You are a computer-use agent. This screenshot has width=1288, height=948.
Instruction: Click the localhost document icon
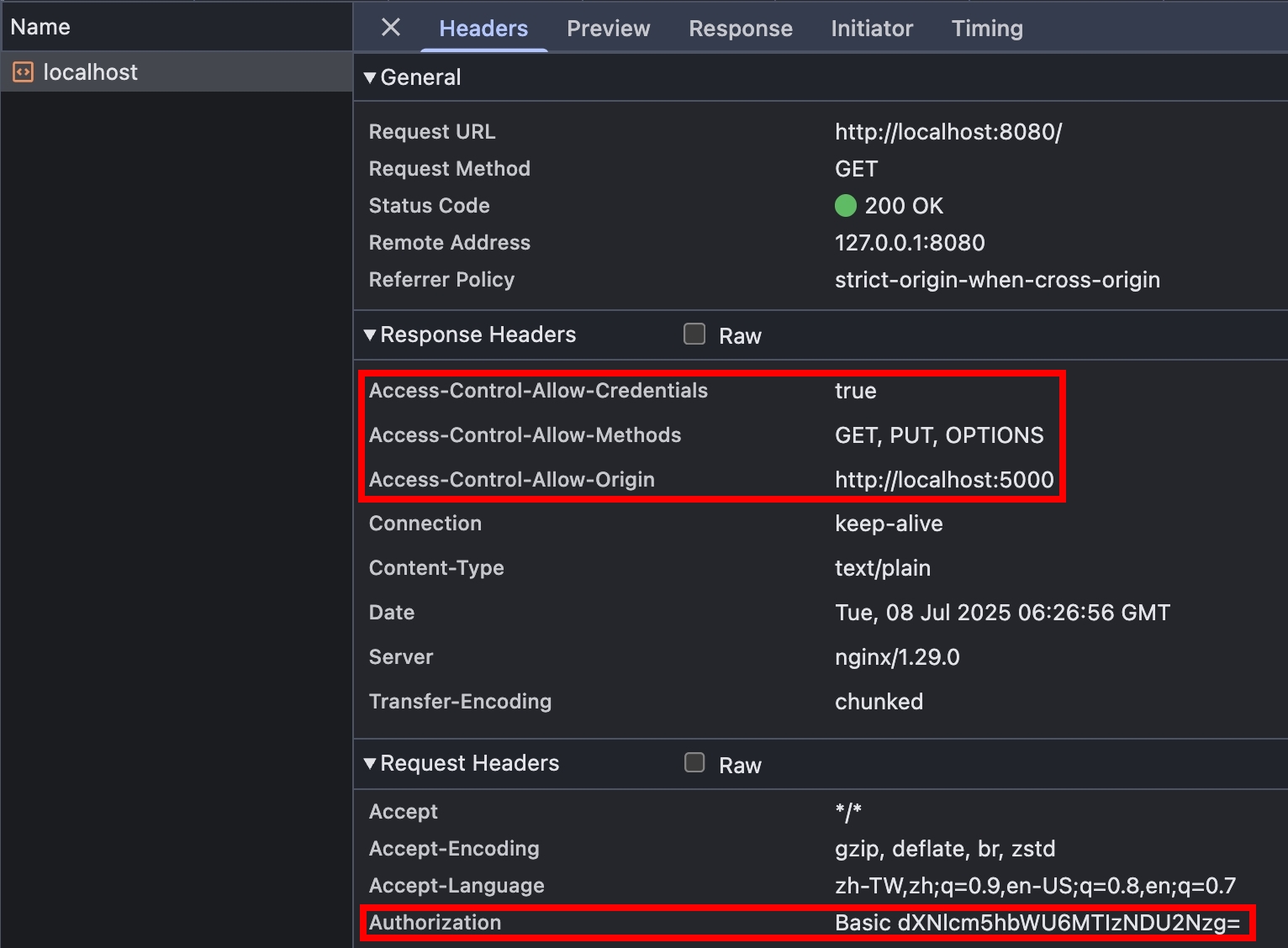(x=23, y=72)
